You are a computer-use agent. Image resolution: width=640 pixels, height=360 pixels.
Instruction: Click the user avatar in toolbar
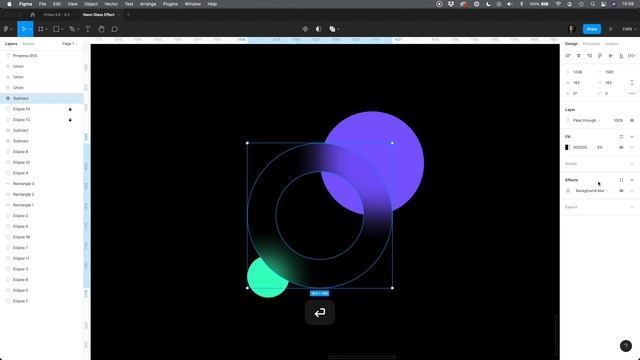pyautogui.click(x=572, y=29)
